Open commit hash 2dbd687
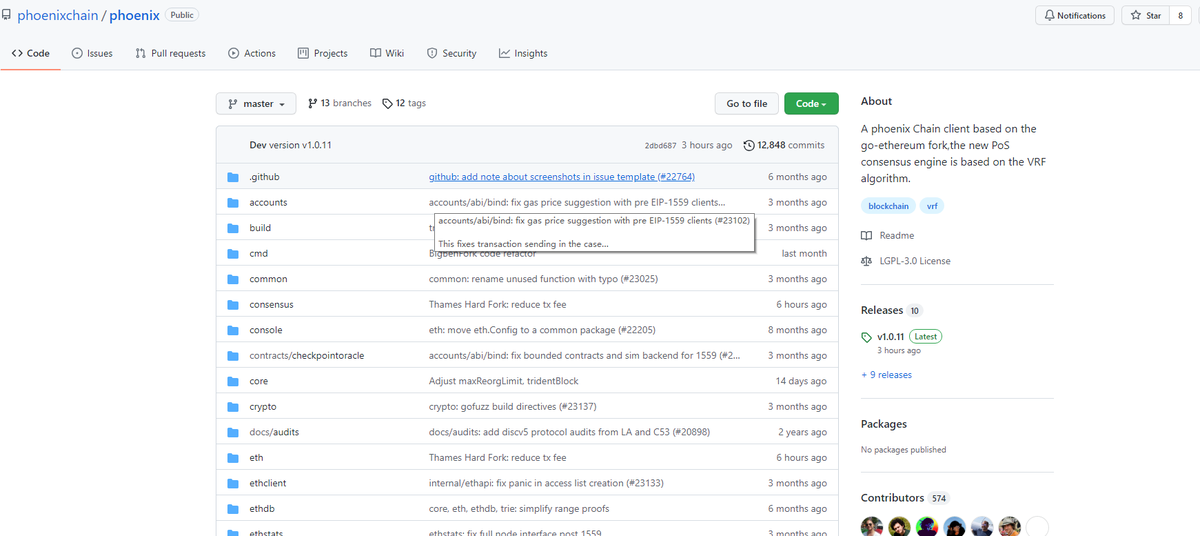The height and width of the screenshot is (536, 1200). 661,146
